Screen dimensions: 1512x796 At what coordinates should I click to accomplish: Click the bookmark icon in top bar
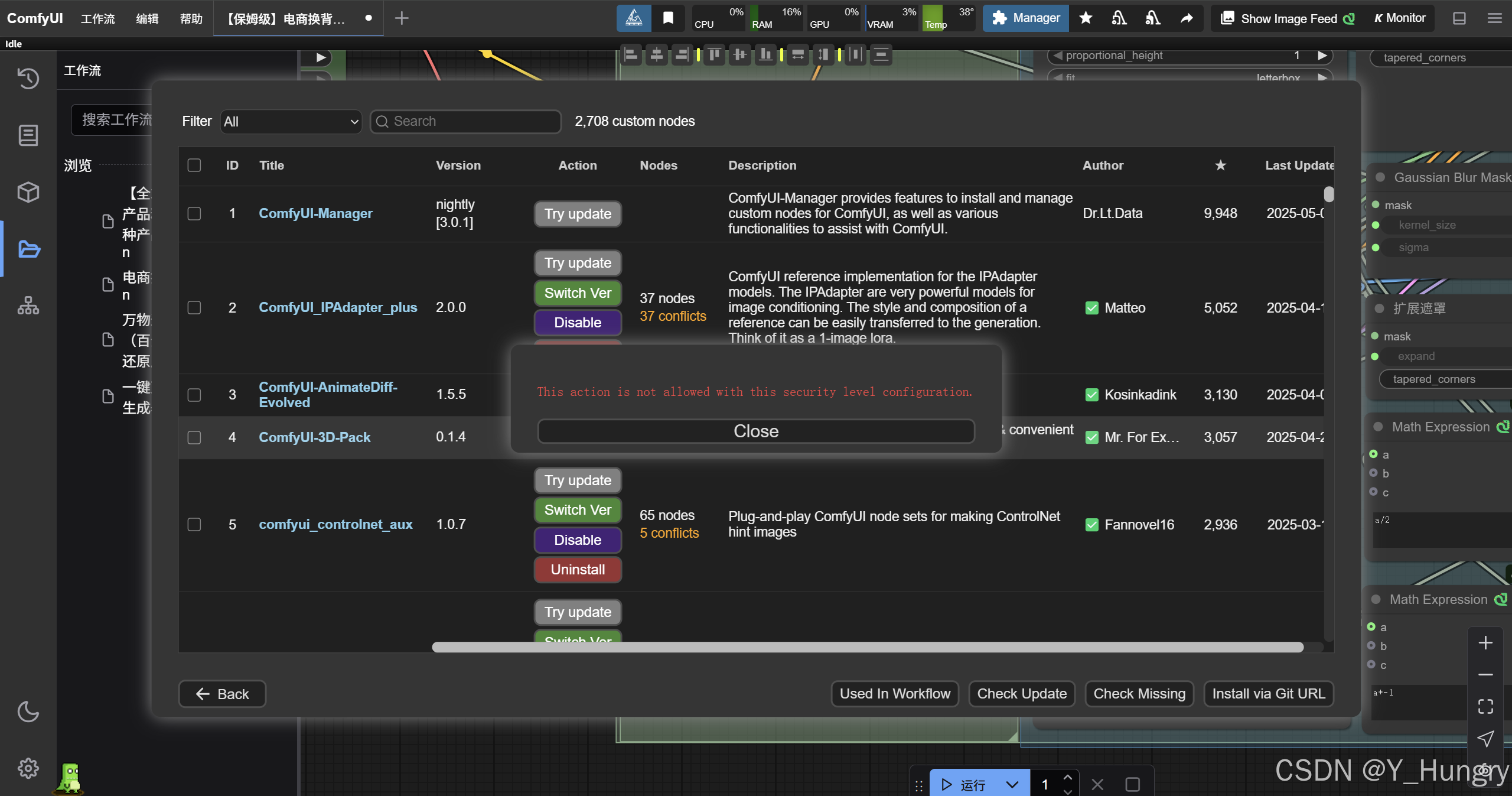click(668, 18)
